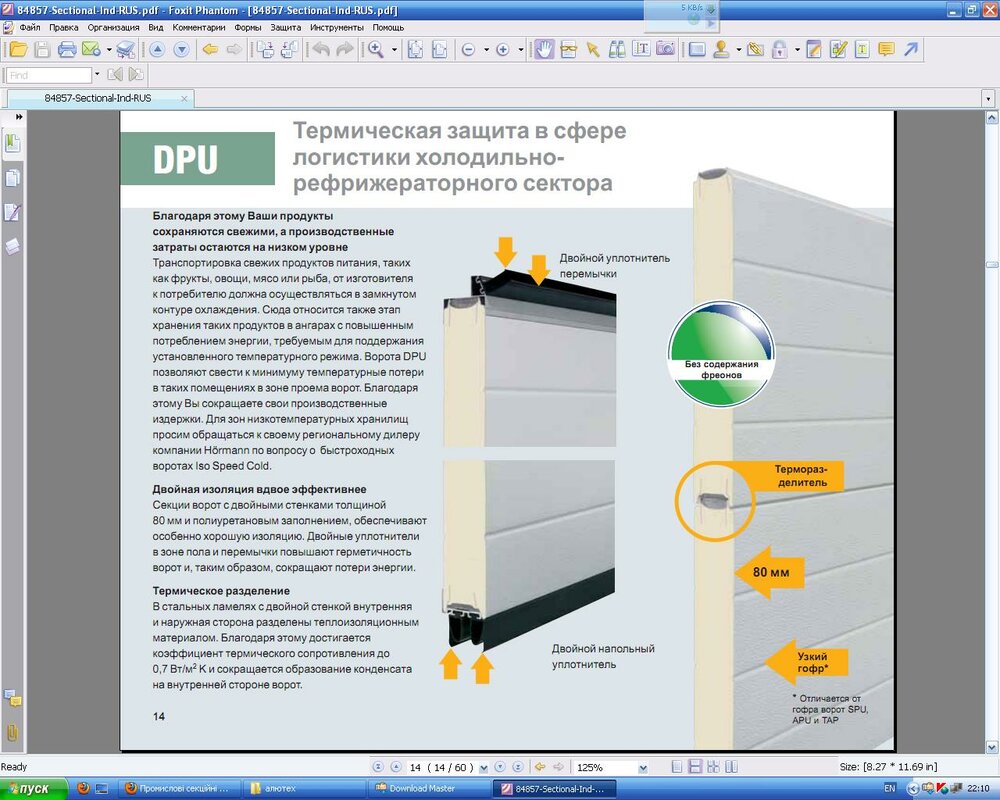Add a yellow note comment
Image resolution: width=1000 pixels, height=800 pixels.
[886, 49]
